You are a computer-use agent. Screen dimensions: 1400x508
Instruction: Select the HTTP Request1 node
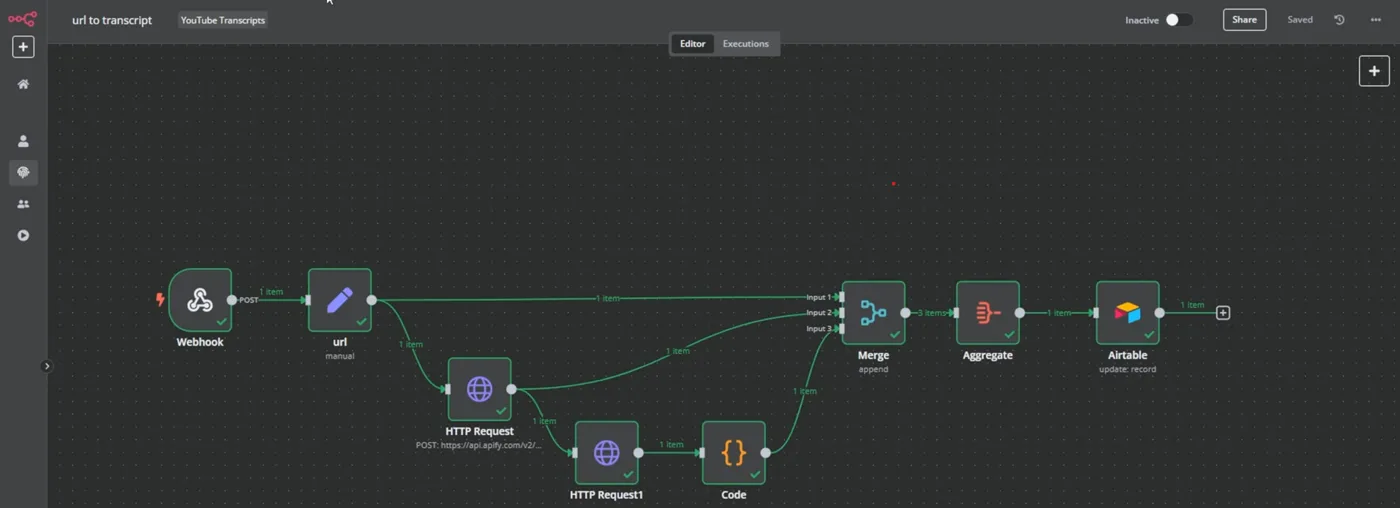click(606, 452)
